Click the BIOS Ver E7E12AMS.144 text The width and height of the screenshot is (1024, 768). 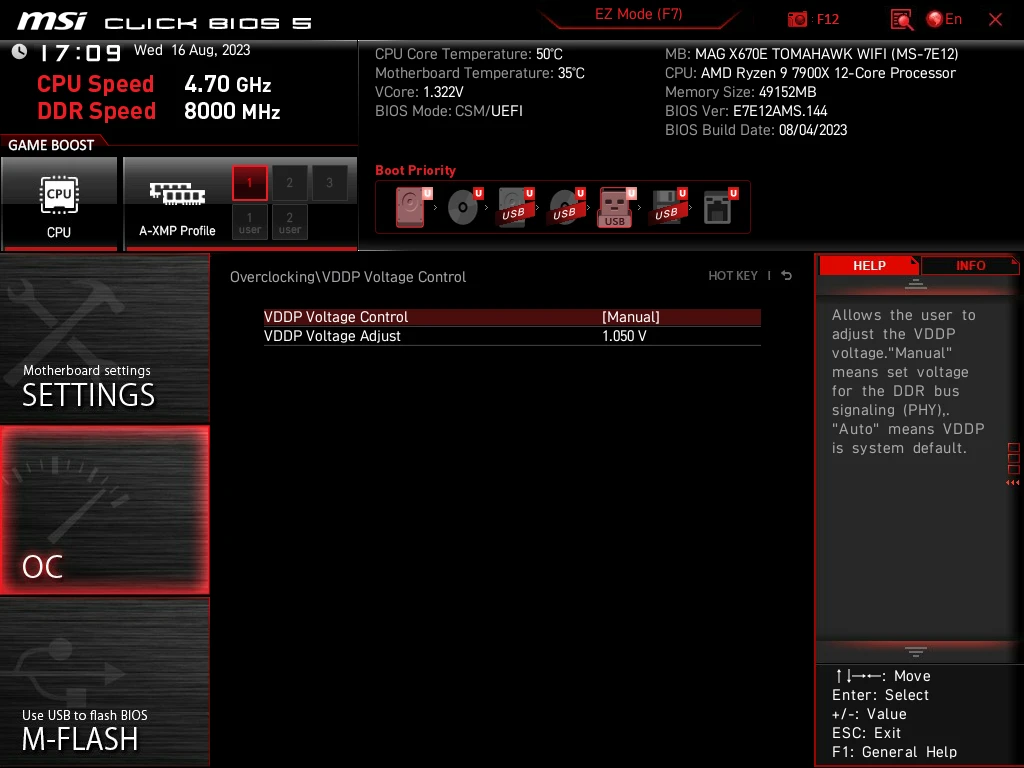tap(746, 111)
